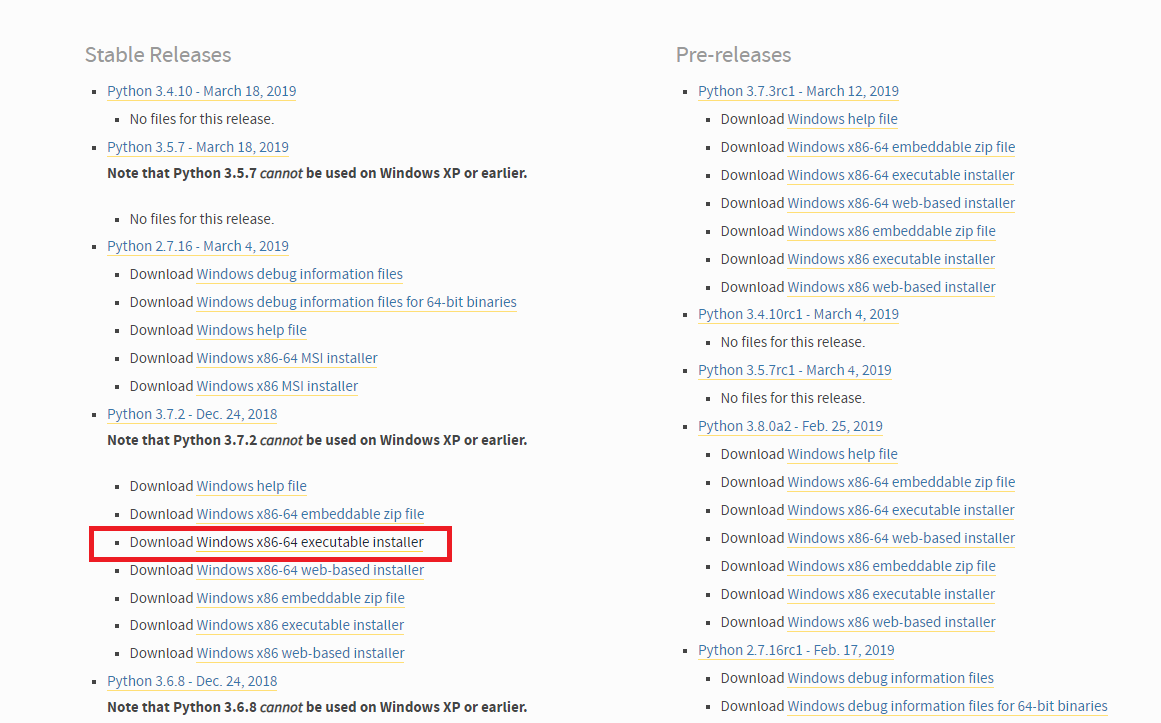
Task: Download Python 2.7.16 Windows debug information files
Action: click(x=299, y=274)
